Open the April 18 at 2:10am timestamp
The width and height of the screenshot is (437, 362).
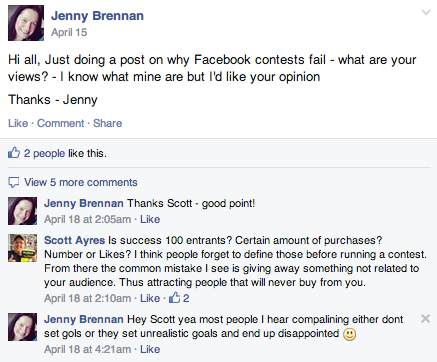tap(87, 298)
